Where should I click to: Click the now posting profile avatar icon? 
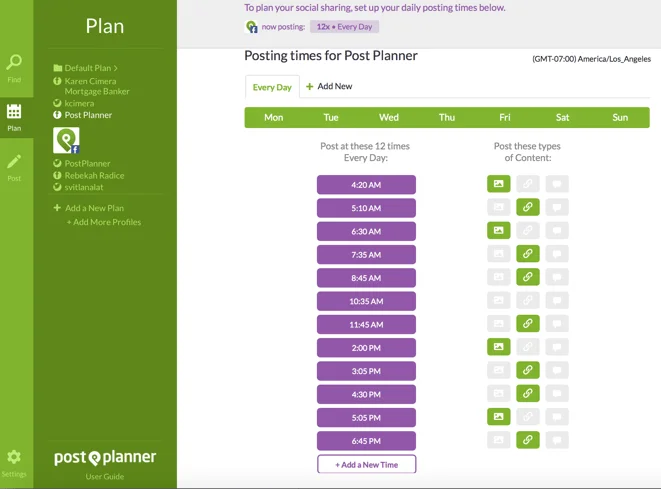(x=251, y=27)
